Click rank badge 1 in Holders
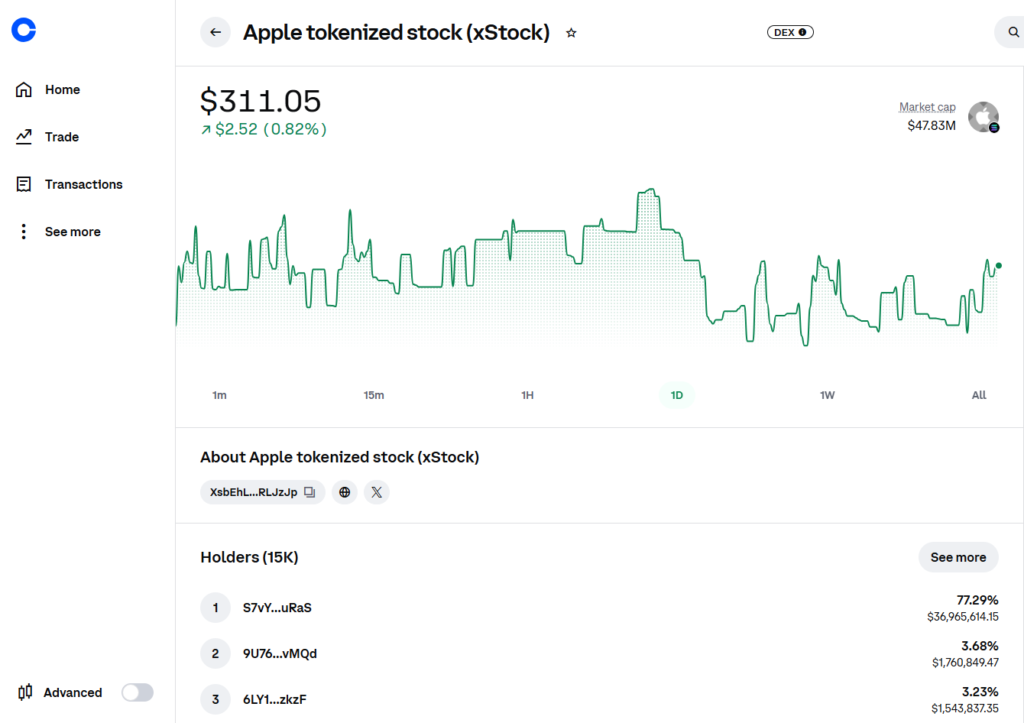 pos(216,608)
